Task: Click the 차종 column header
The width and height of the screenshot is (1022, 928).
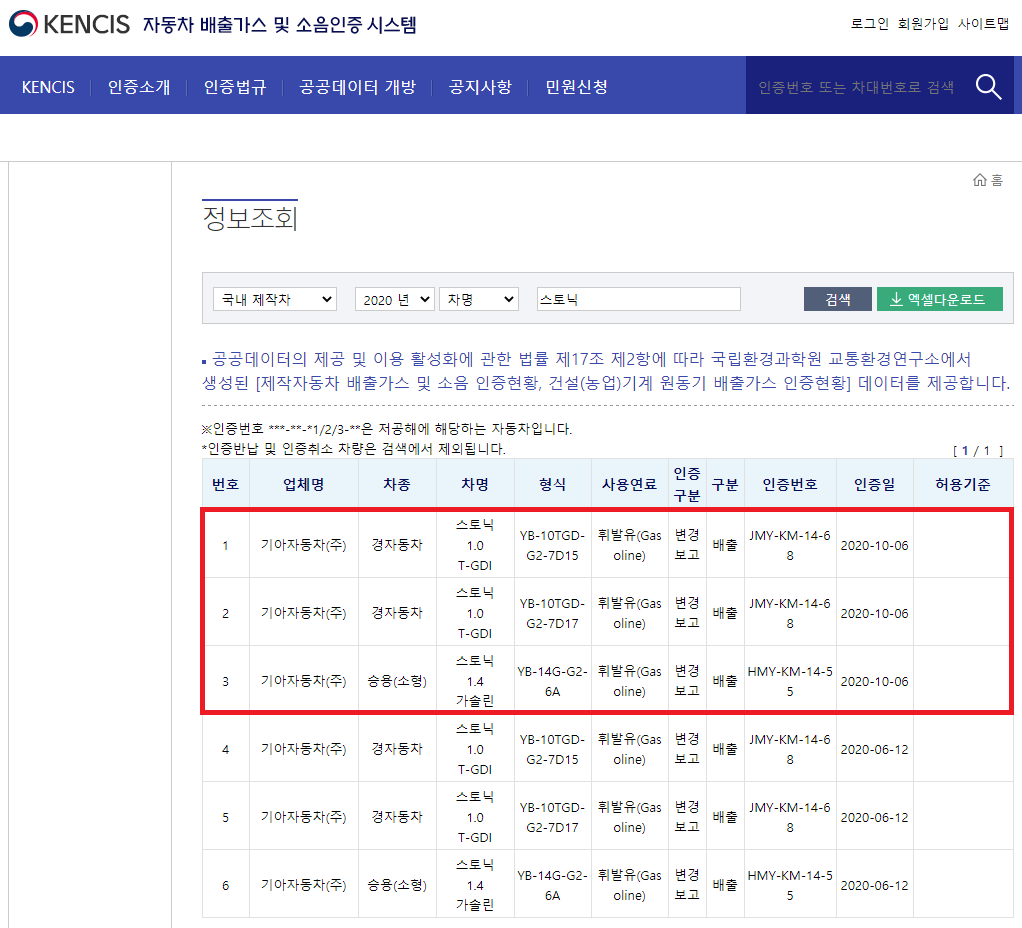Action: (397, 484)
